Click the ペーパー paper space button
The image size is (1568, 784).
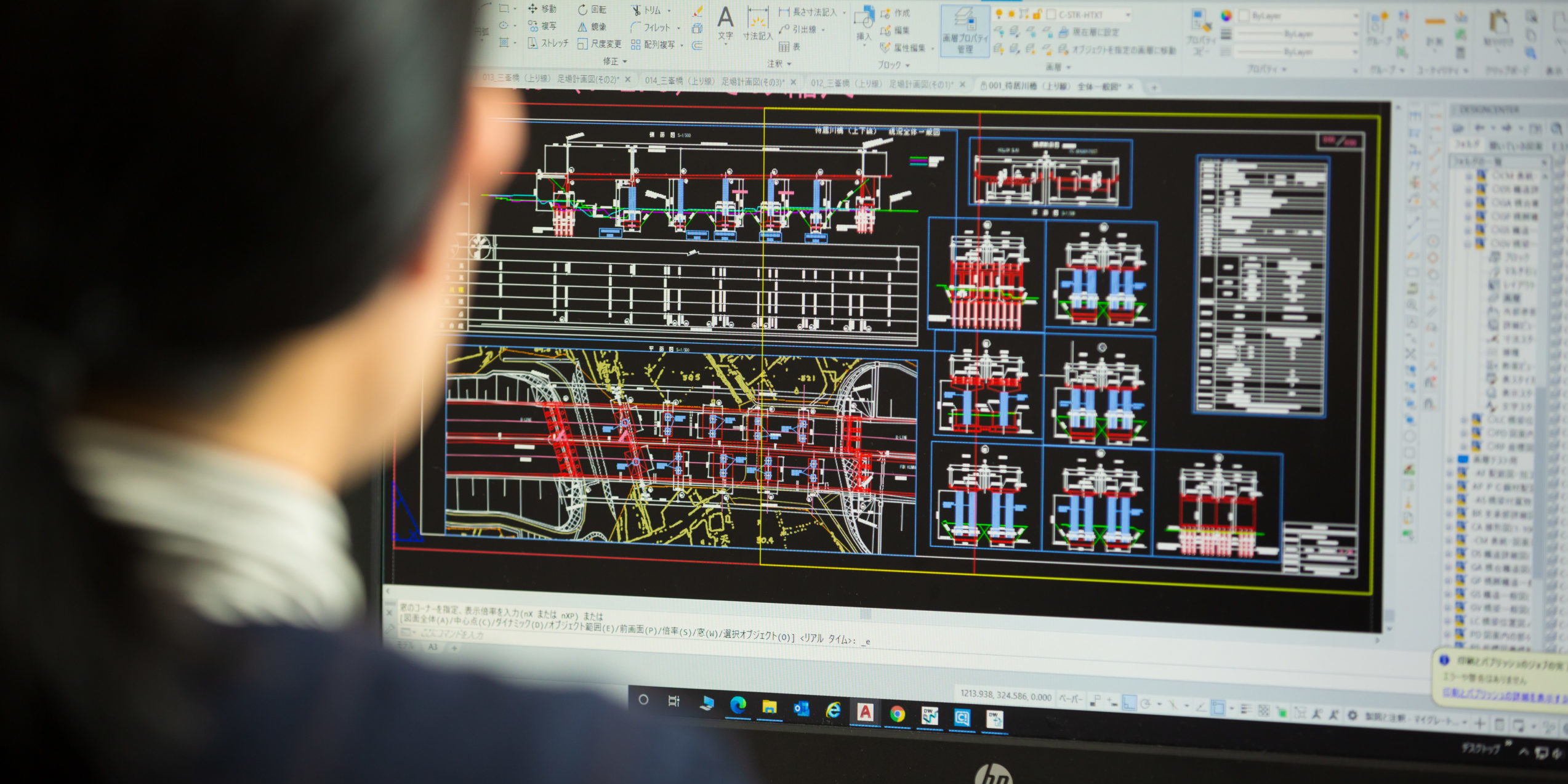coord(1071,698)
